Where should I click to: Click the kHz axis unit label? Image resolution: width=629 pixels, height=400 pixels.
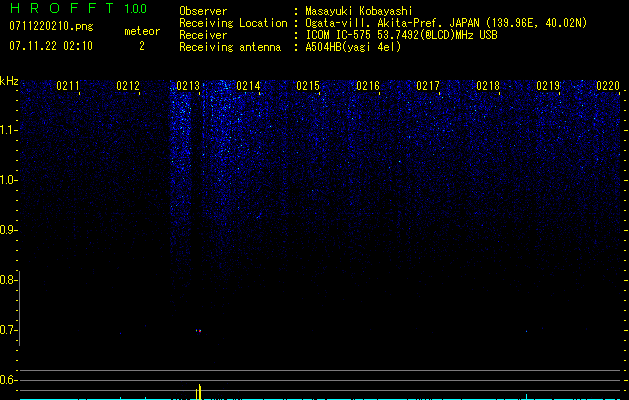pyautogui.click(x=10, y=81)
